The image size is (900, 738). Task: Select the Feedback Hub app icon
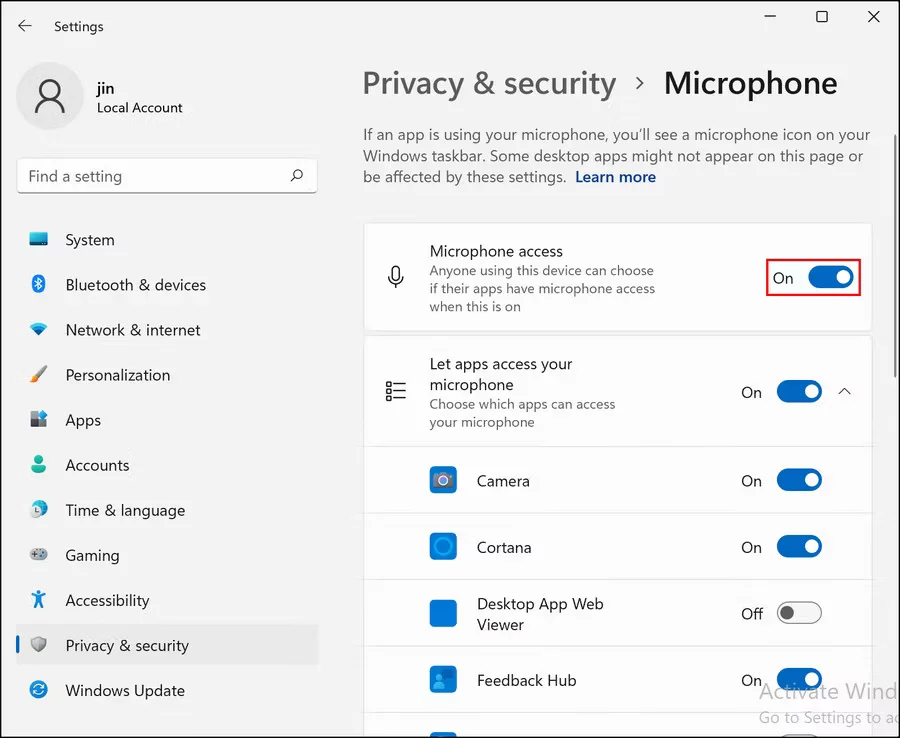pyautogui.click(x=443, y=680)
